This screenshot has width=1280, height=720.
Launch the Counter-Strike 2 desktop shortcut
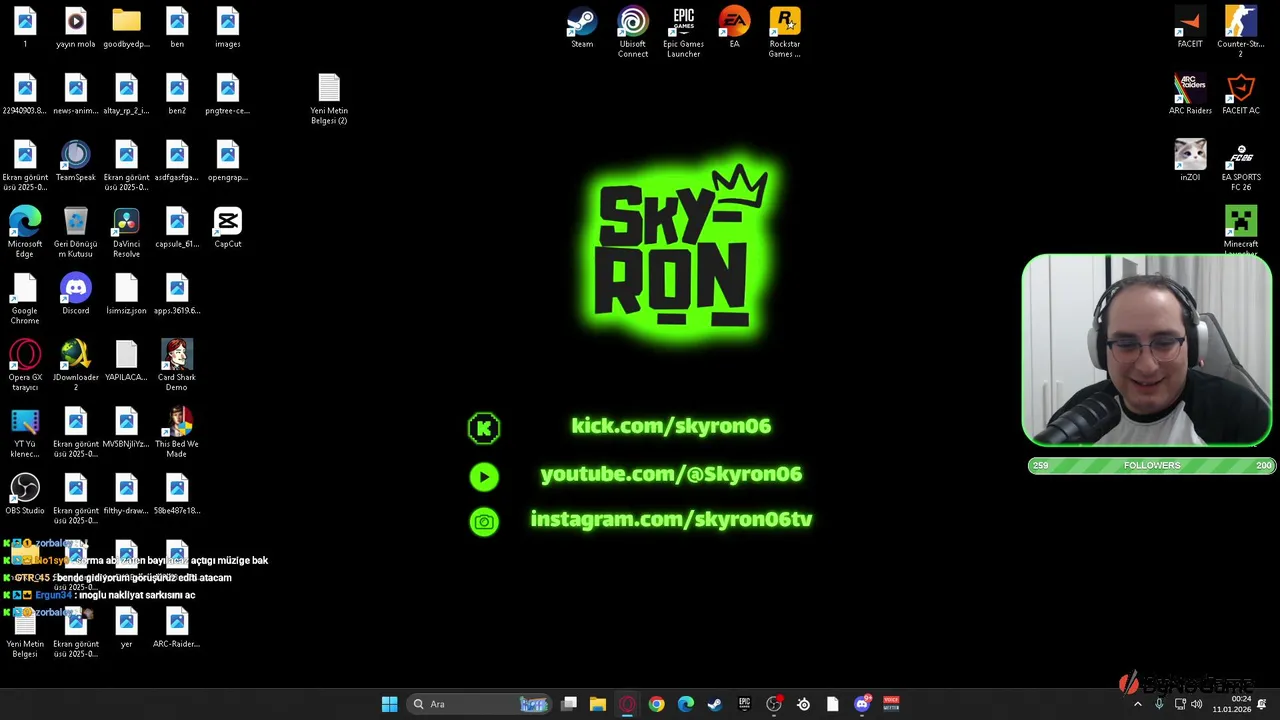tap(1241, 32)
